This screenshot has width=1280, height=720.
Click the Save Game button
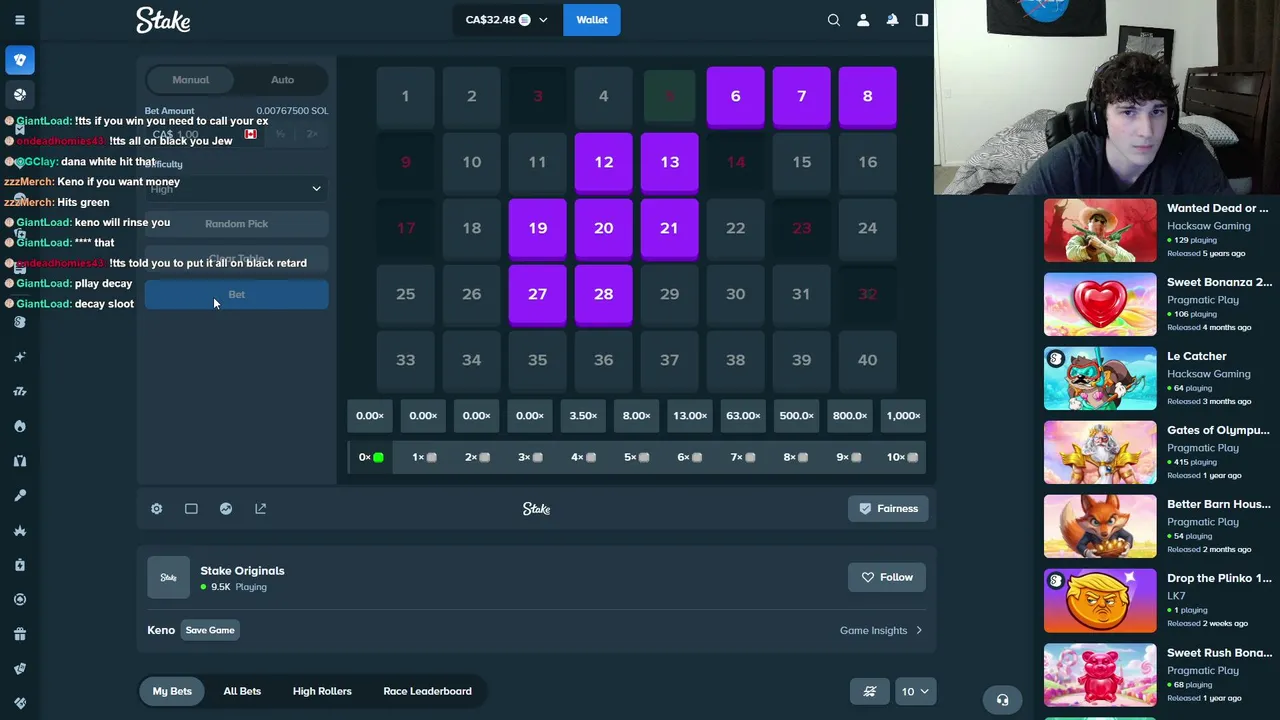210,630
